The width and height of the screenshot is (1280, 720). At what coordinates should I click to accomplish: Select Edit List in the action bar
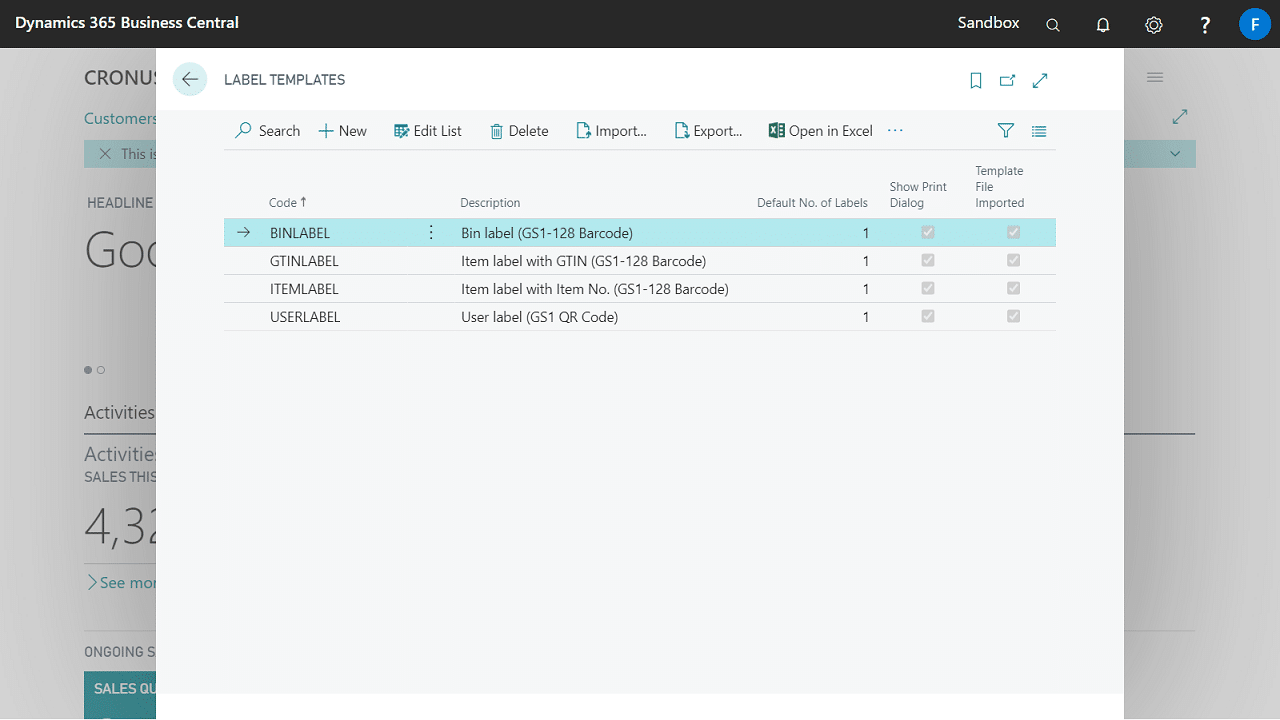[x=428, y=131]
